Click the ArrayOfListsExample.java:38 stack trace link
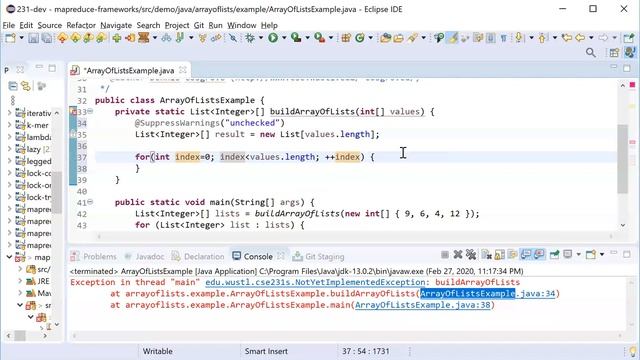 click(422, 305)
